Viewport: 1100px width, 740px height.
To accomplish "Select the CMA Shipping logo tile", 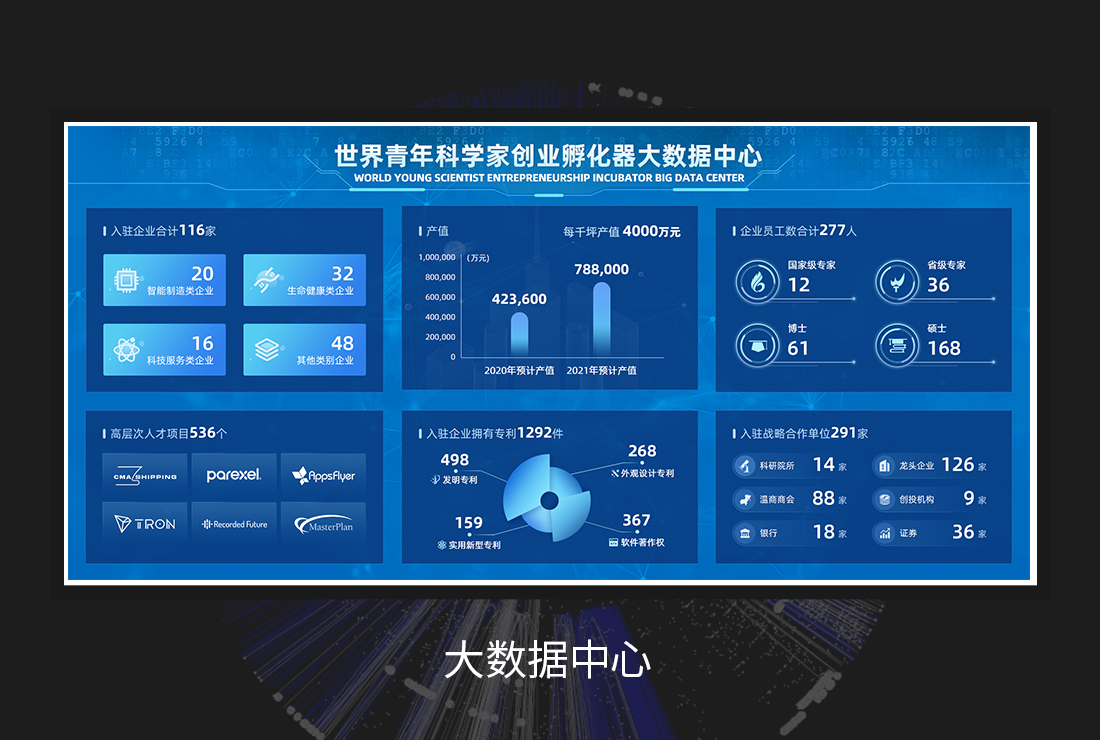I will point(145,475).
